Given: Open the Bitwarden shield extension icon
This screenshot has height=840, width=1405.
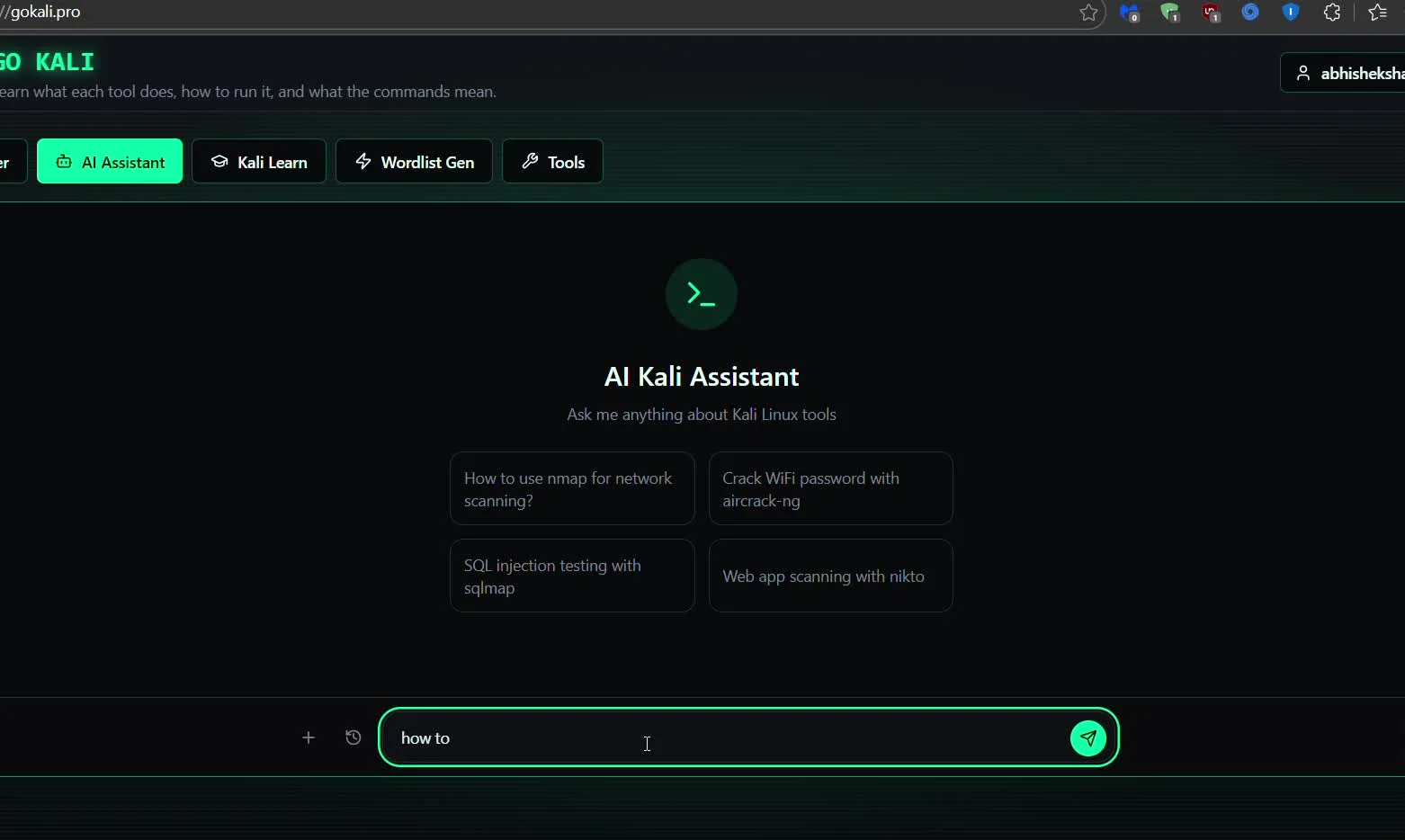Looking at the screenshot, I should click(1291, 13).
